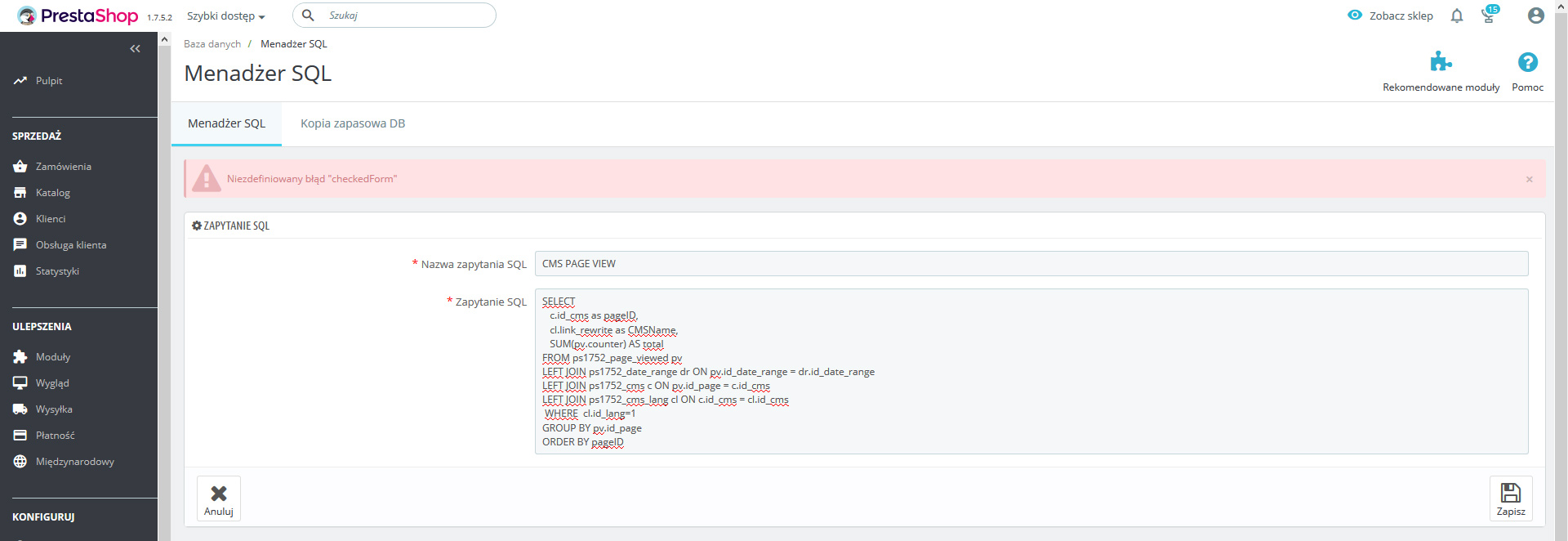Open Wygląd in sidebar
The image size is (1568, 541).
click(52, 383)
